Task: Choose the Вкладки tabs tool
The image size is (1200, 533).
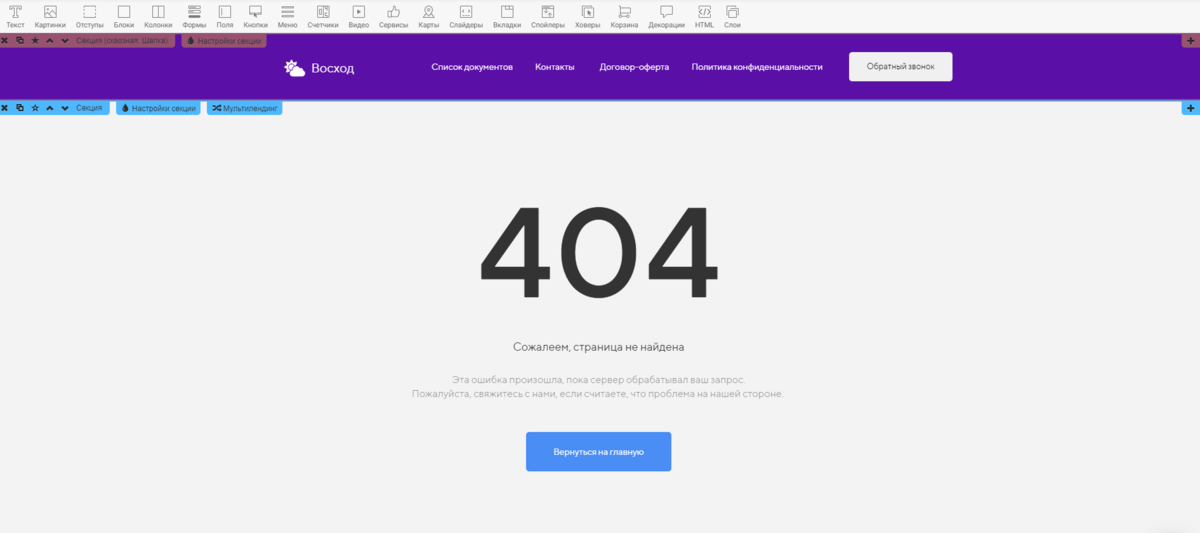Action: coord(507,16)
